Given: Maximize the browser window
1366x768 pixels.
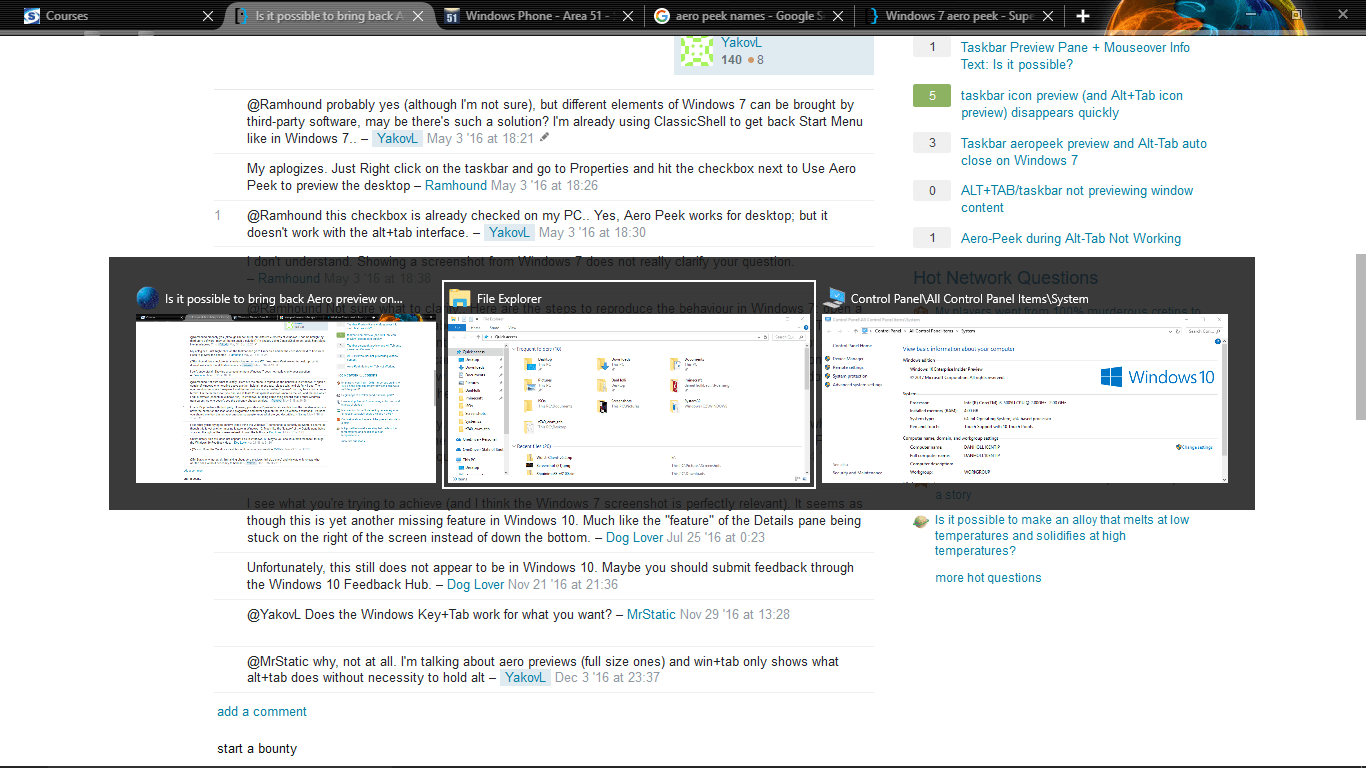Looking at the screenshot, I should (1296, 14).
